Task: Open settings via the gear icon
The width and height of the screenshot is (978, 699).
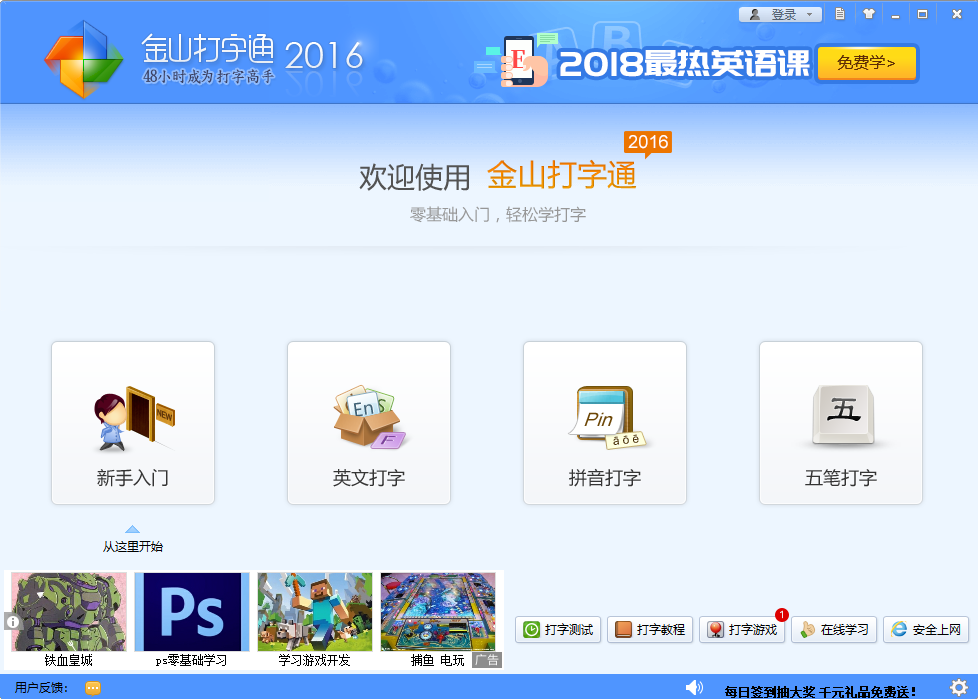Action: (959, 687)
